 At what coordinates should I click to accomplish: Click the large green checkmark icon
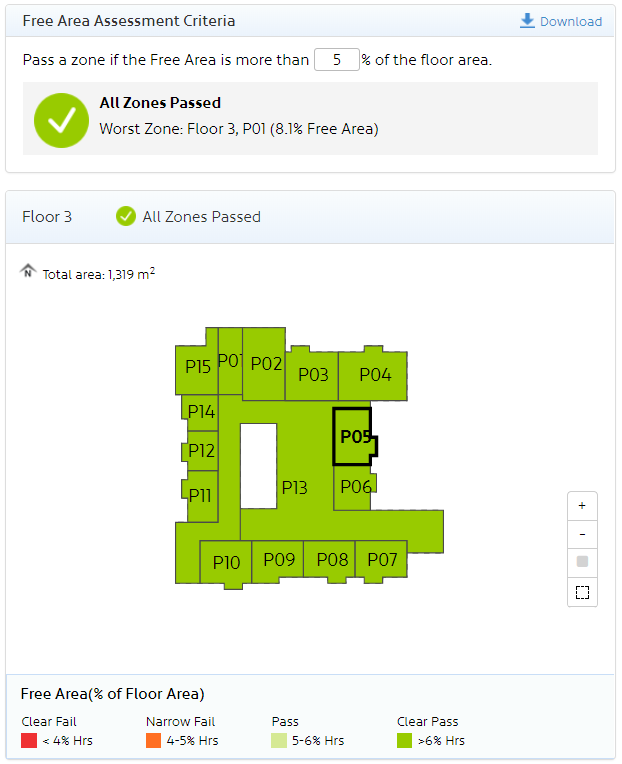coord(62,119)
